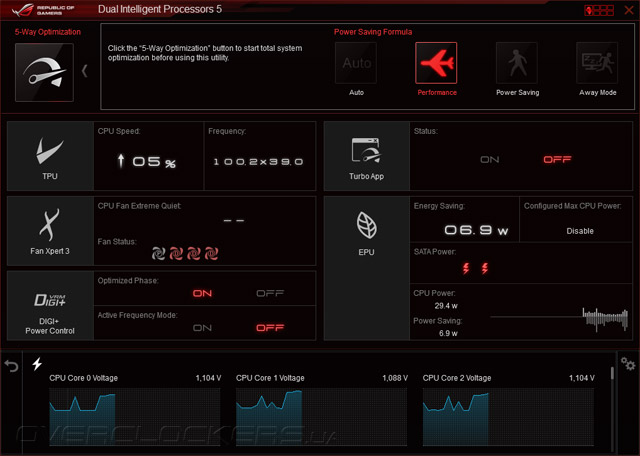This screenshot has width=640, height=456.
Task: Open the Fan Xpert 3 icon
Action: [50, 231]
